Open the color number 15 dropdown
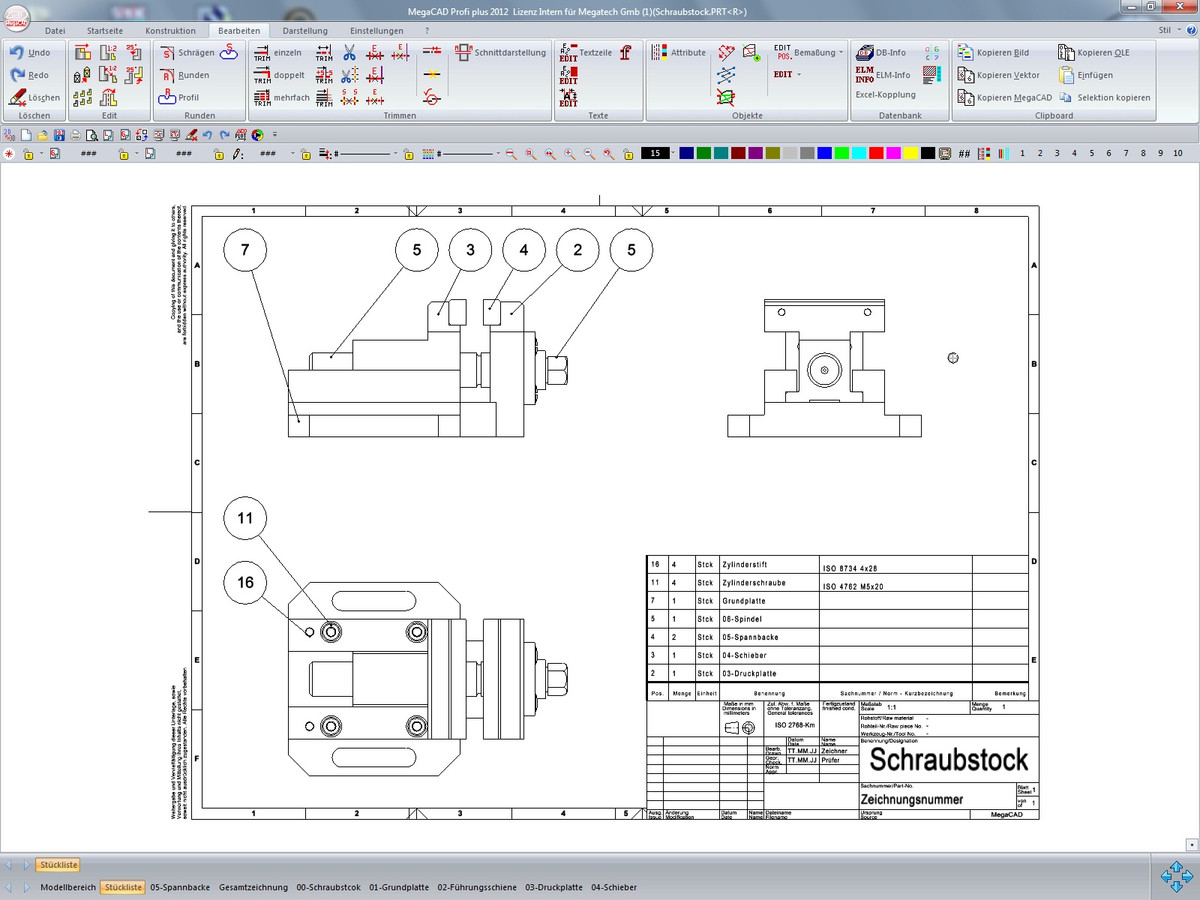The width and height of the screenshot is (1200, 900). pos(673,154)
